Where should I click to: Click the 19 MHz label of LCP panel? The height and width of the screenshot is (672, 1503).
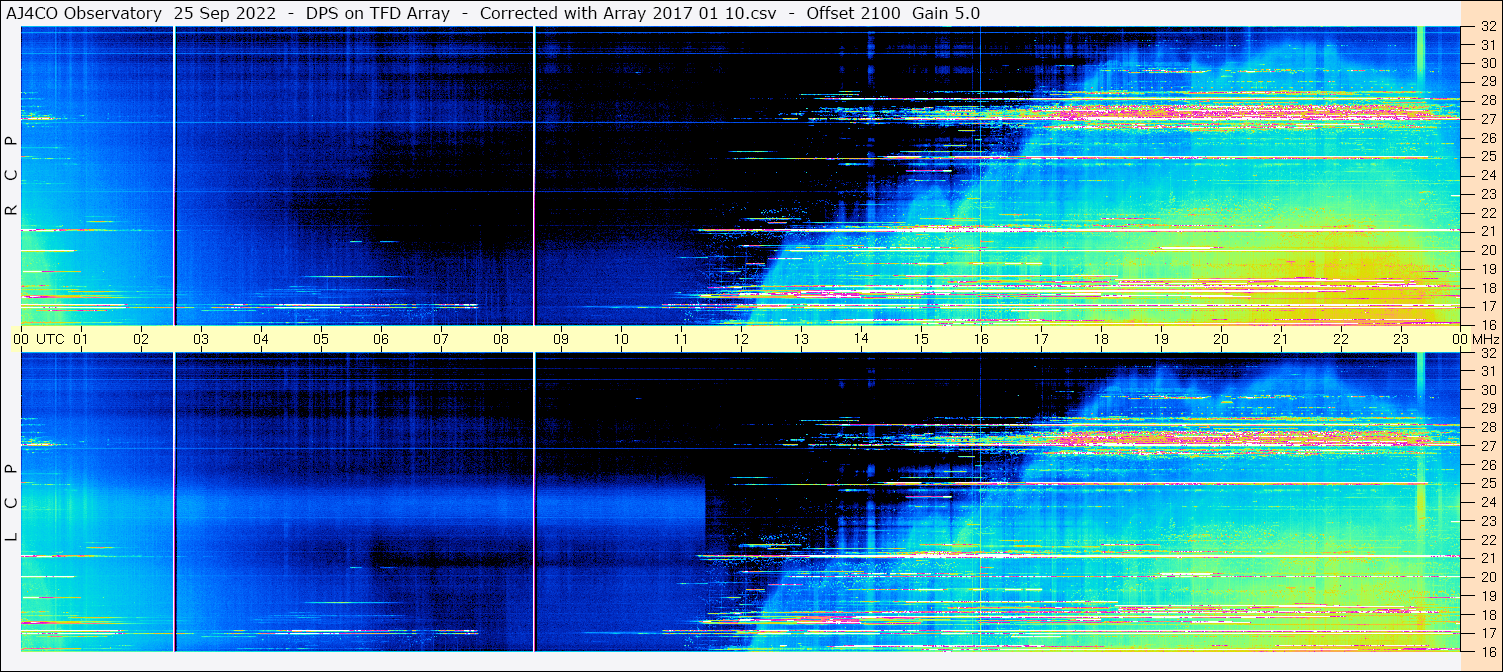point(1487,596)
